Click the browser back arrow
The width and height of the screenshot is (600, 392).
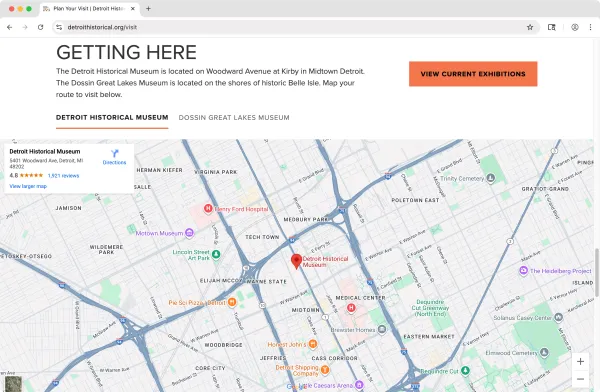point(10,27)
